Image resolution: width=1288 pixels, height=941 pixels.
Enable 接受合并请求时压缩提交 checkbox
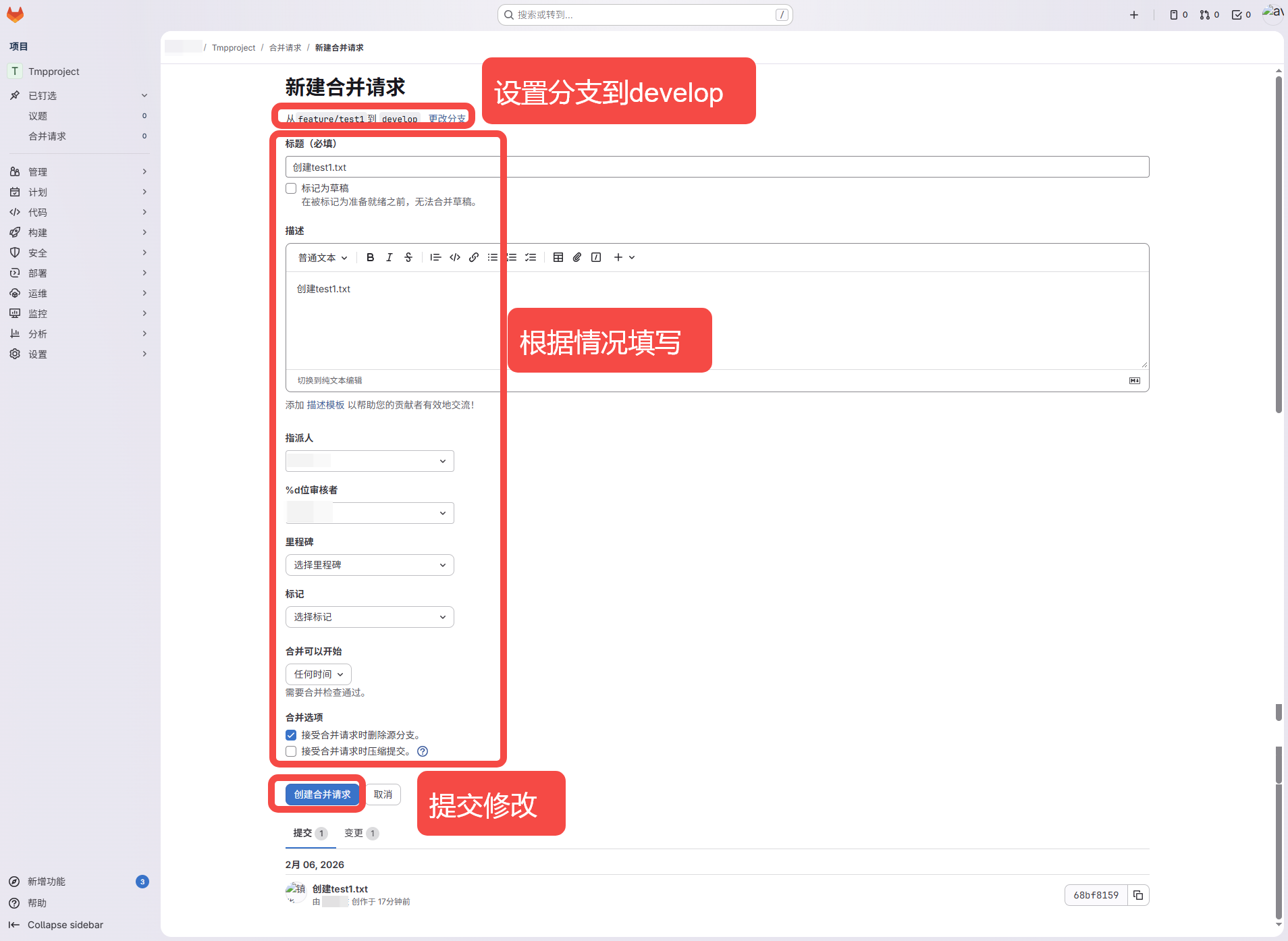291,751
